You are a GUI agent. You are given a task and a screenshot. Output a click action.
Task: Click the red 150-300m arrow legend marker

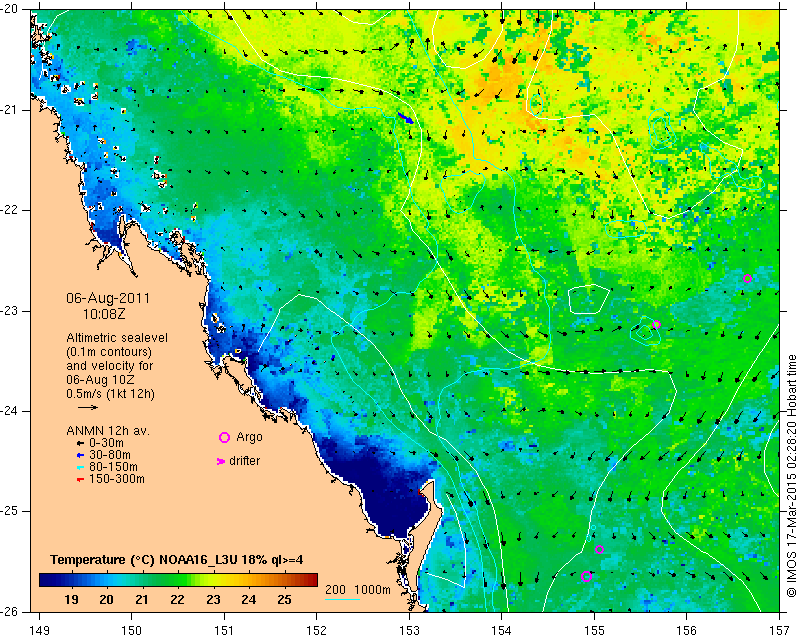pos(80,480)
